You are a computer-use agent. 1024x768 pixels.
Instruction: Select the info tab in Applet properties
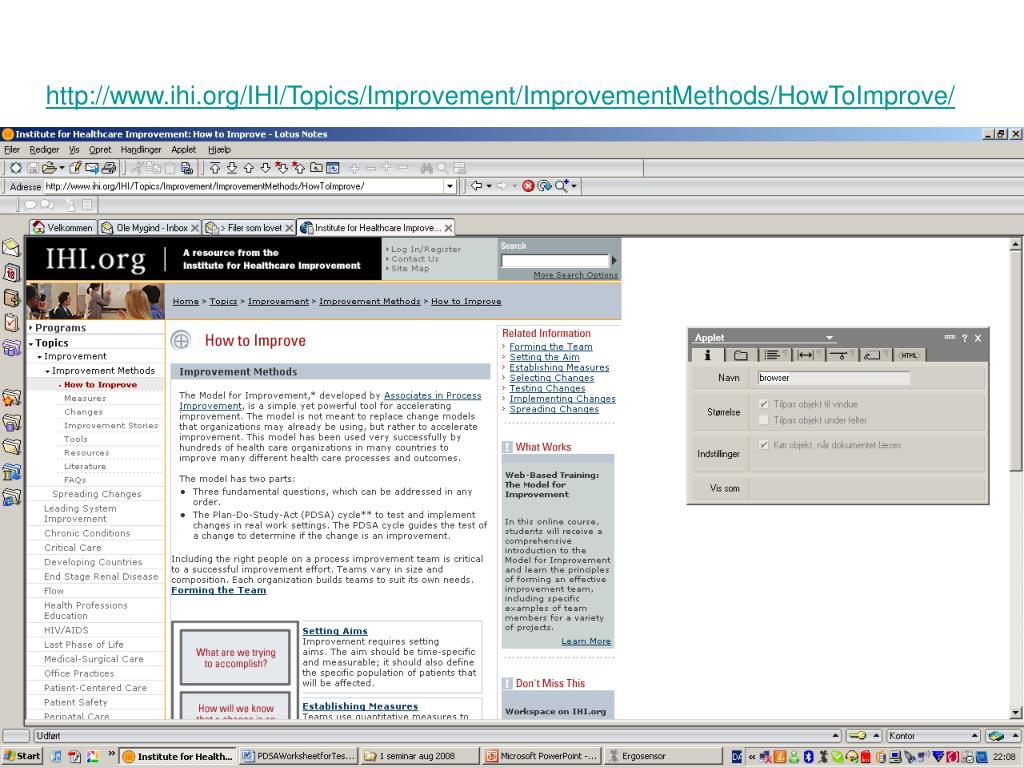point(707,355)
